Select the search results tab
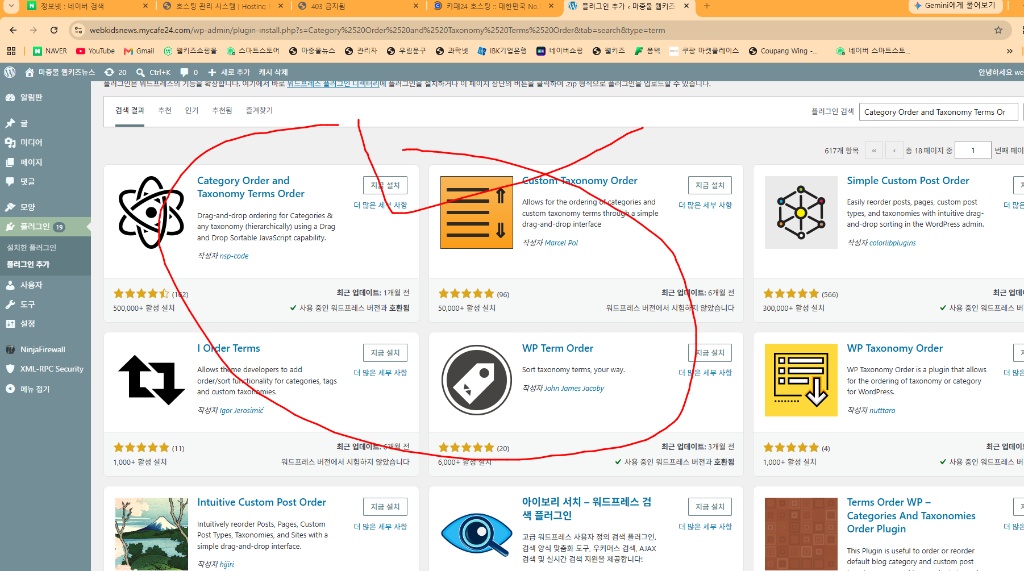This screenshot has height=571, width=1024. (129, 110)
